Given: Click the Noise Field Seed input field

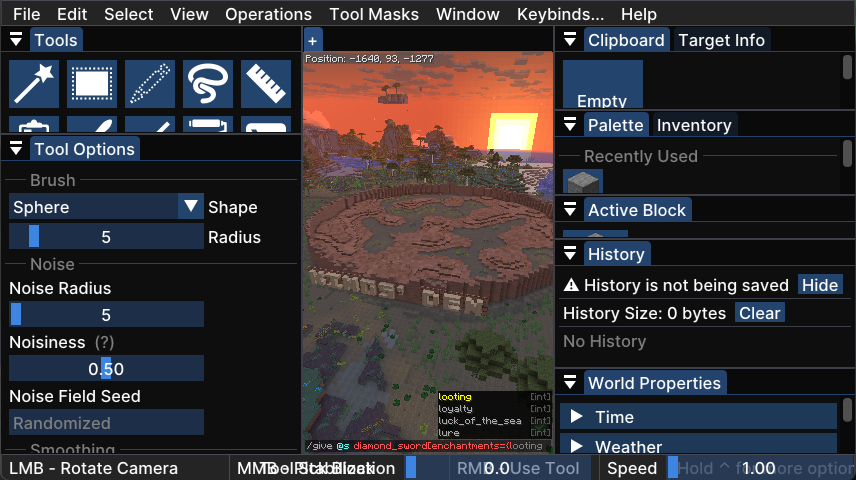Looking at the screenshot, I should [106, 423].
